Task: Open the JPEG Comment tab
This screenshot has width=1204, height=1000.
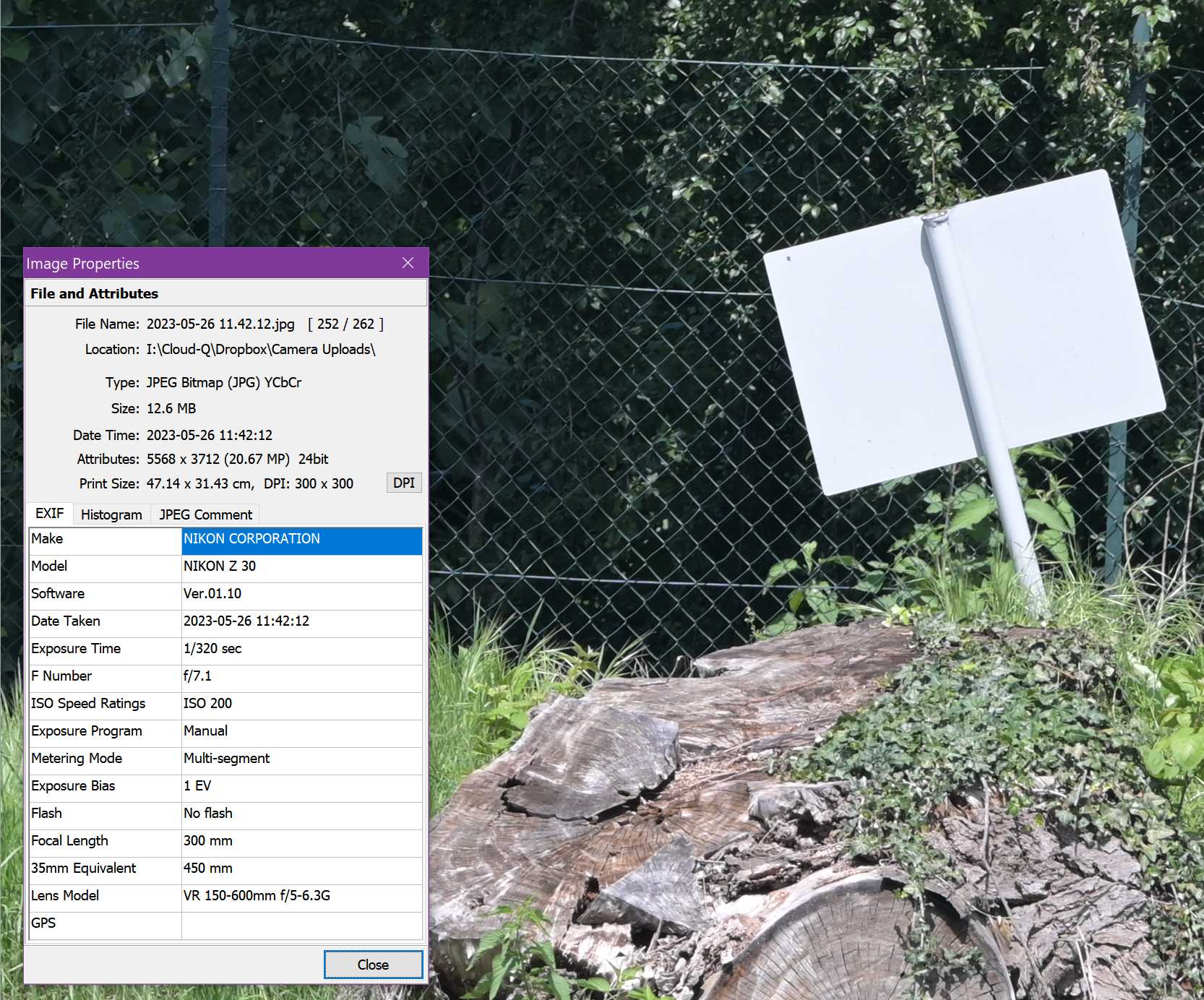Action: pos(205,514)
